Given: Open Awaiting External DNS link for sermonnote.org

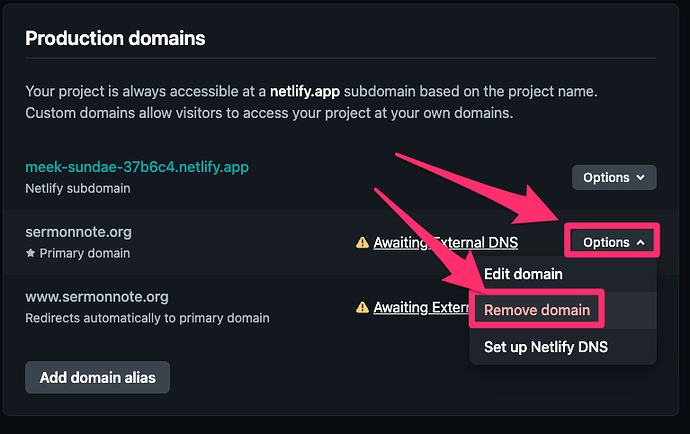Looking at the screenshot, I should coord(445,243).
